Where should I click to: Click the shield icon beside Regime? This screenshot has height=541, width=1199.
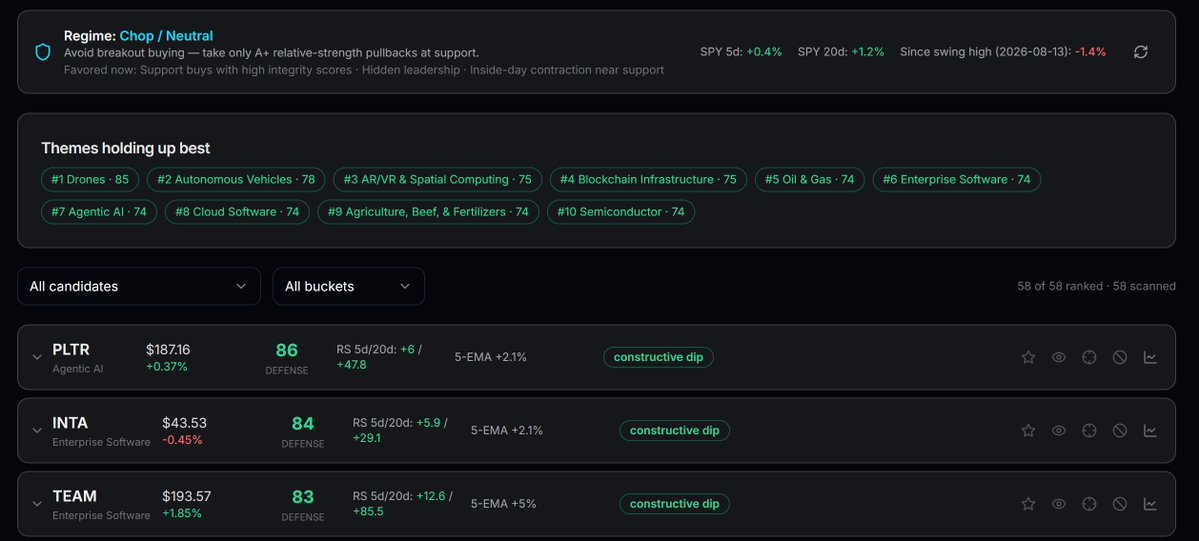[44, 52]
